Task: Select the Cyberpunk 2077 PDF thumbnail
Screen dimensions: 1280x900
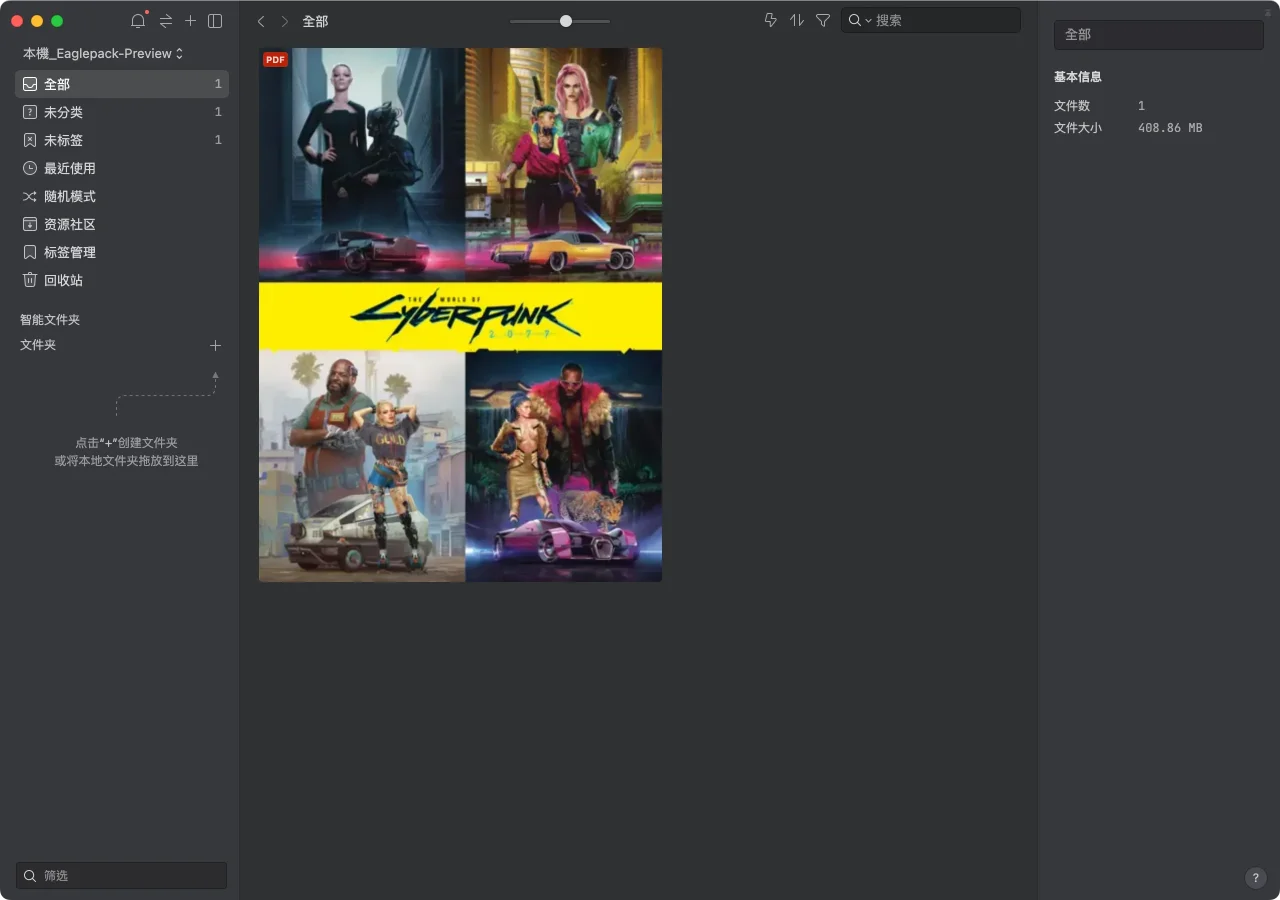Action: pyautogui.click(x=460, y=315)
